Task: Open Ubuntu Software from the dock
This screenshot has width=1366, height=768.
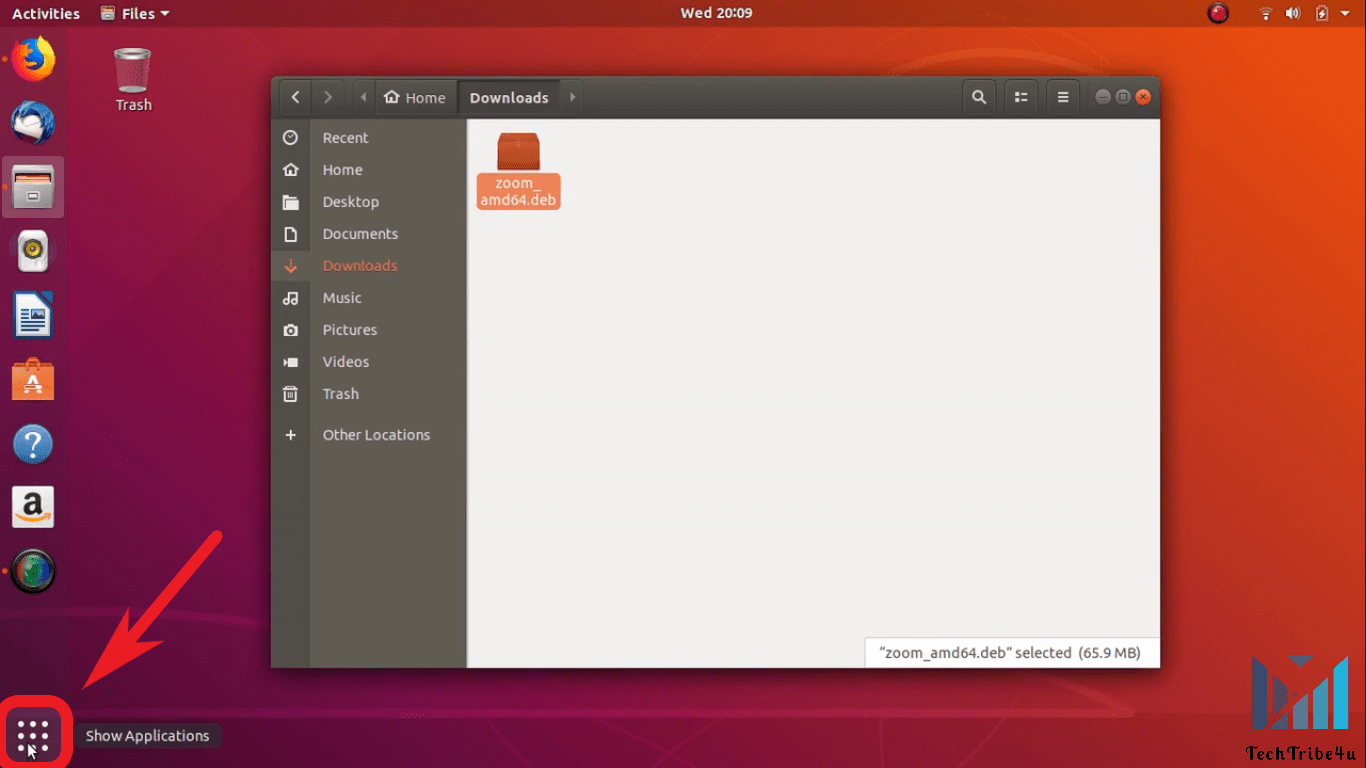Action: pos(33,379)
